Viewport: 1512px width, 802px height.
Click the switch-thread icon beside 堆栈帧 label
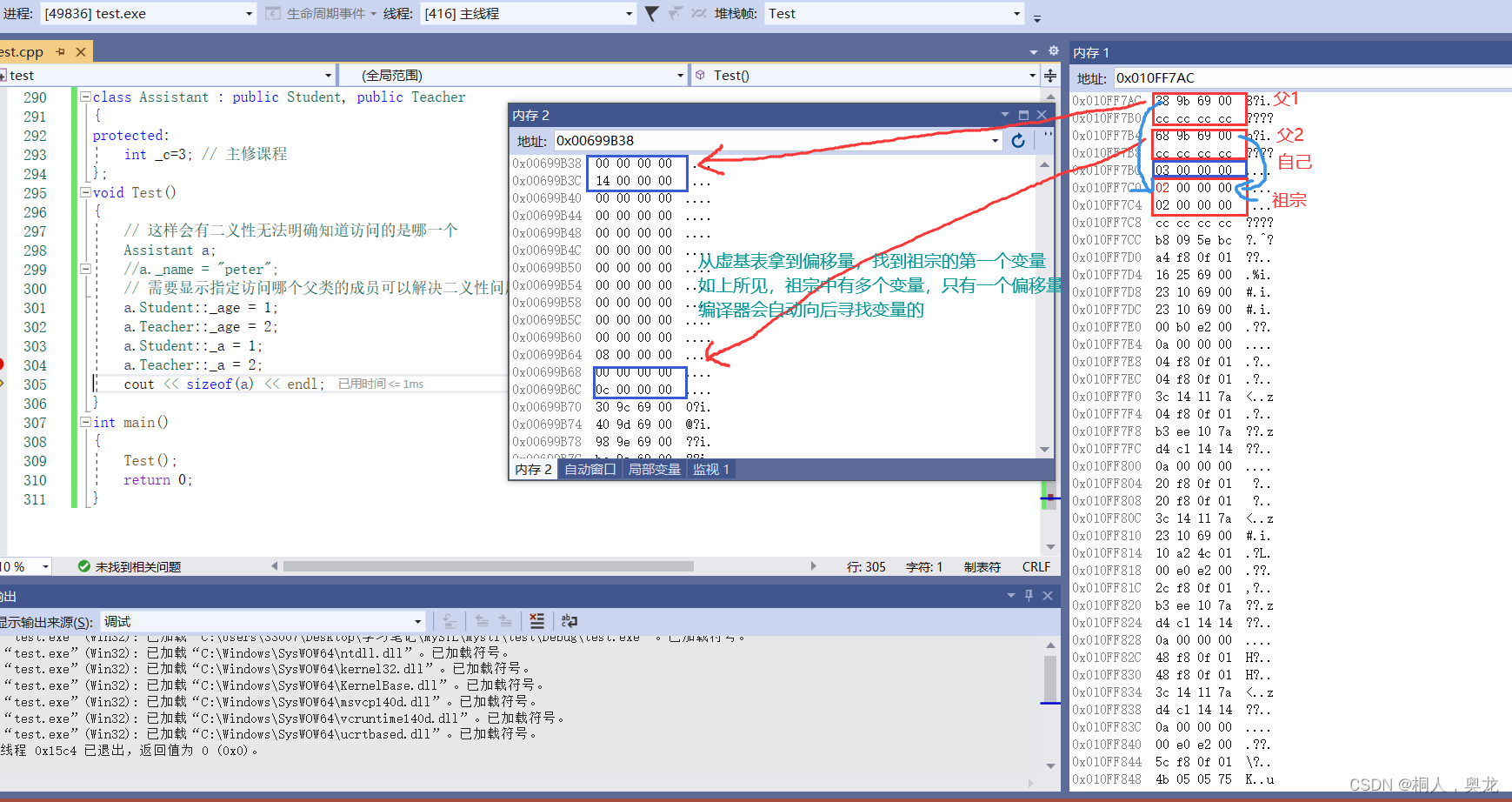[x=699, y=14]
